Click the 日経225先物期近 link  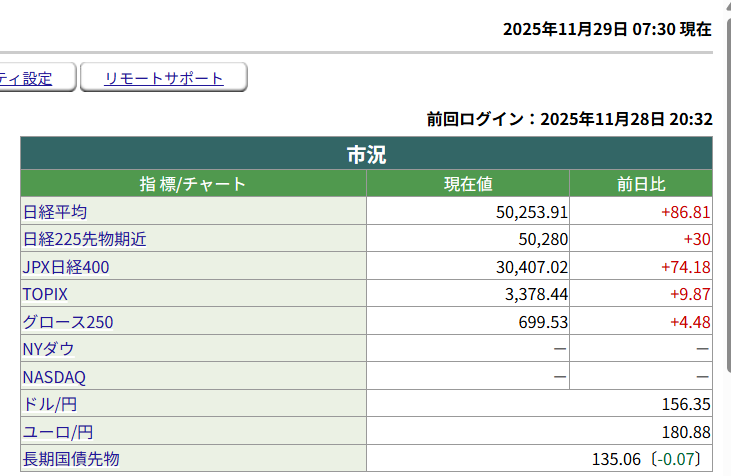tap(85, 239)
